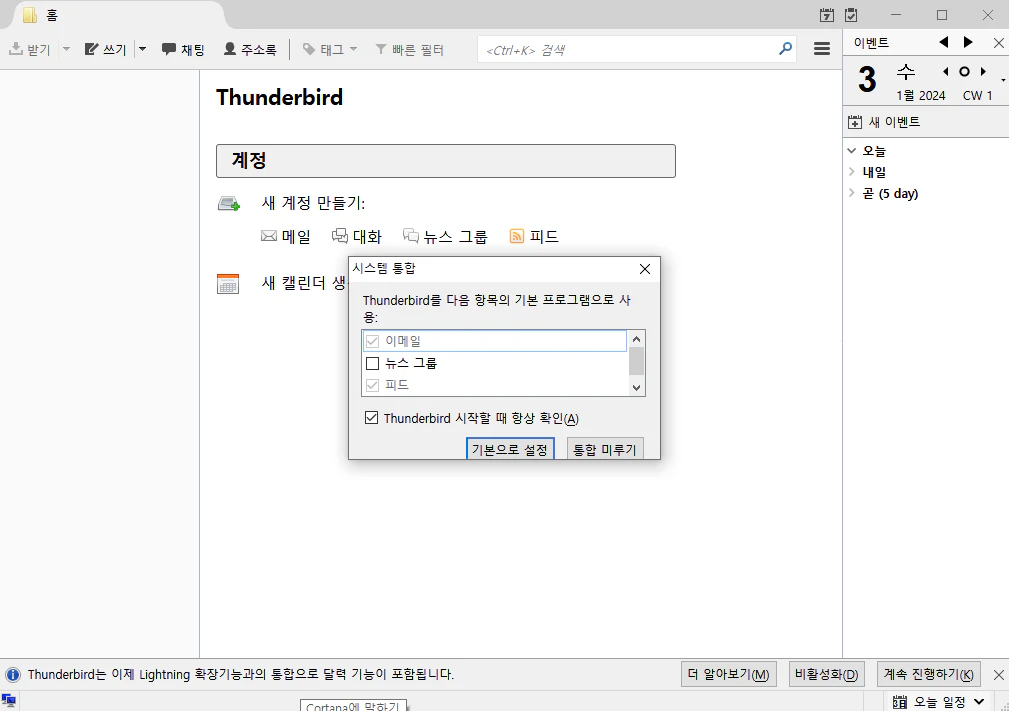Viewport: 1009px width, 711px height.
Task: Create a new 뉴스 그룹 account
Action: pos(445,237)
